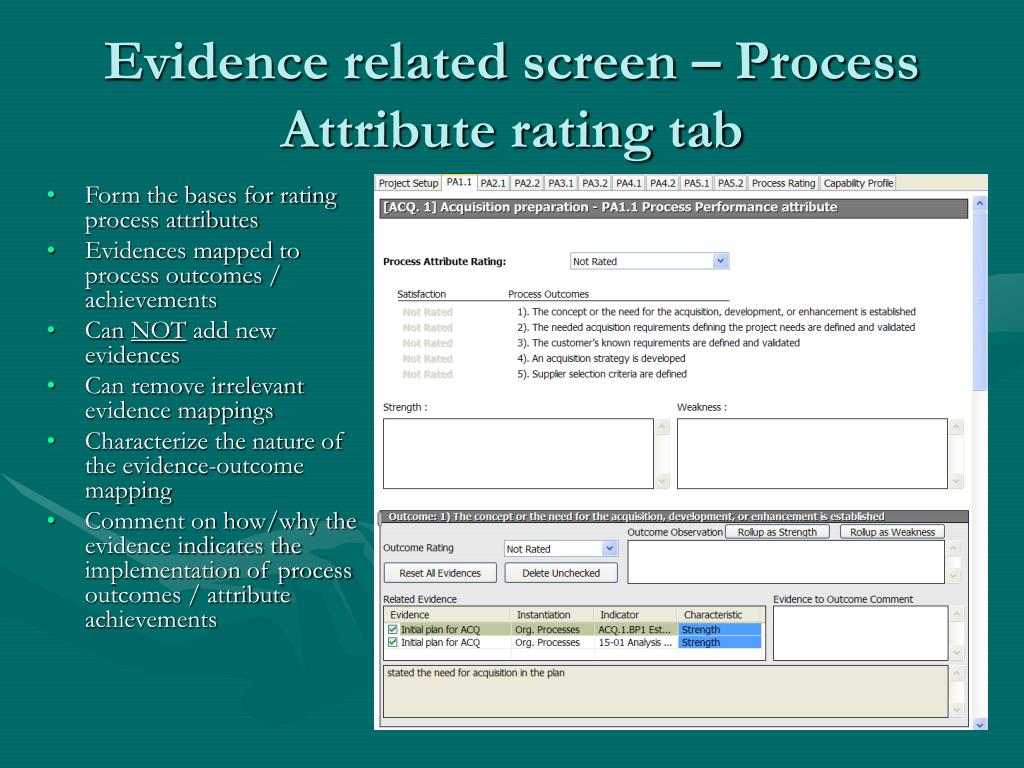Image resolution: width=1024 pixels, height=768 pixels.
Task: Switch to the PA4.2 tab
Action: (x=663, y=184)
